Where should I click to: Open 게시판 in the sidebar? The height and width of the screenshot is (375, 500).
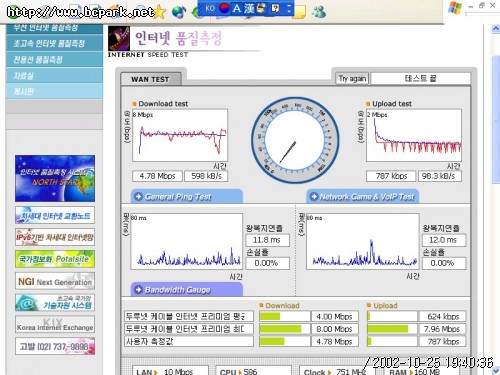tap(54, 91)
